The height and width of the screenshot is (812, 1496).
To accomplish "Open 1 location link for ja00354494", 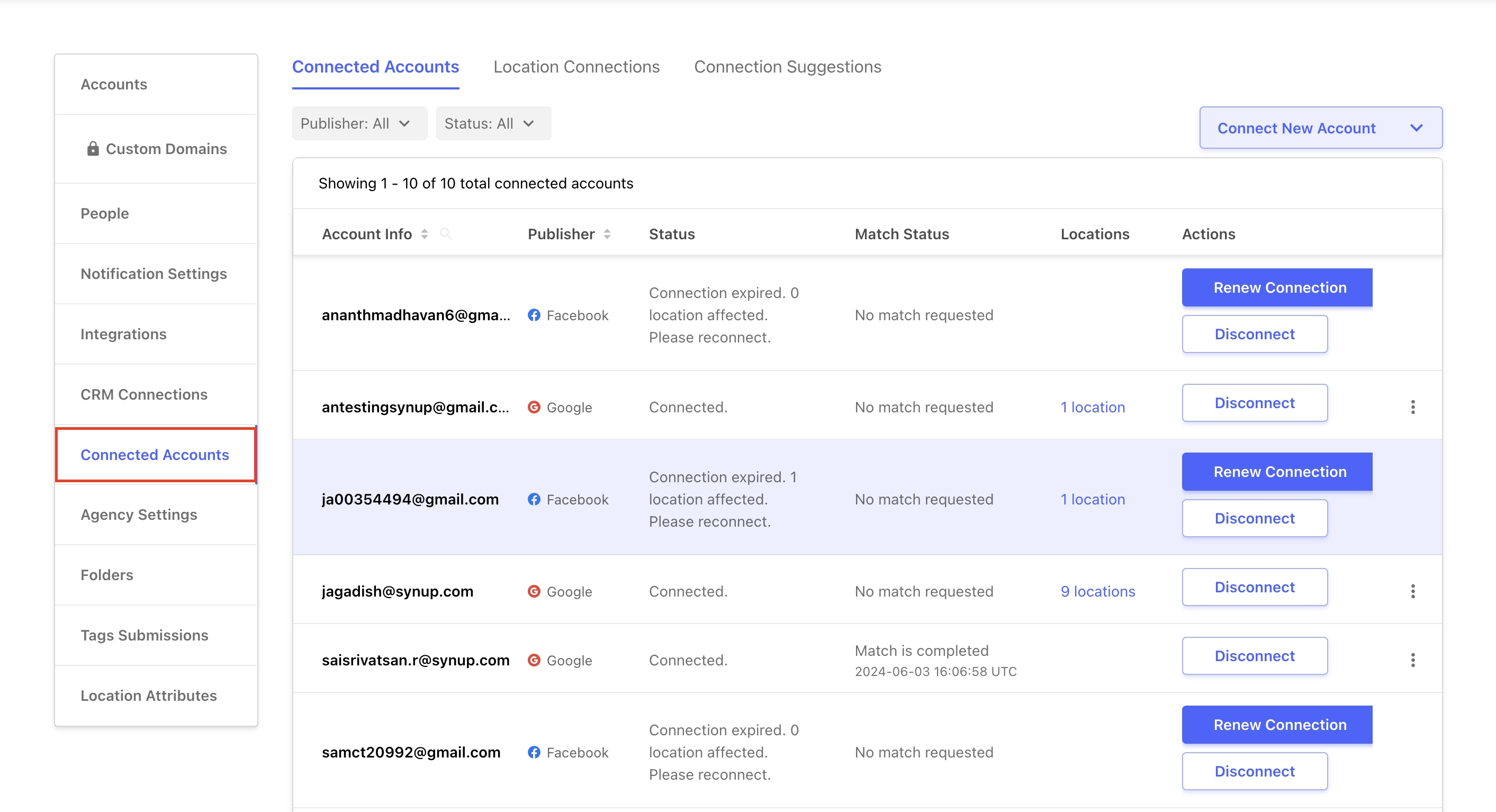I will pos(1093,499).
